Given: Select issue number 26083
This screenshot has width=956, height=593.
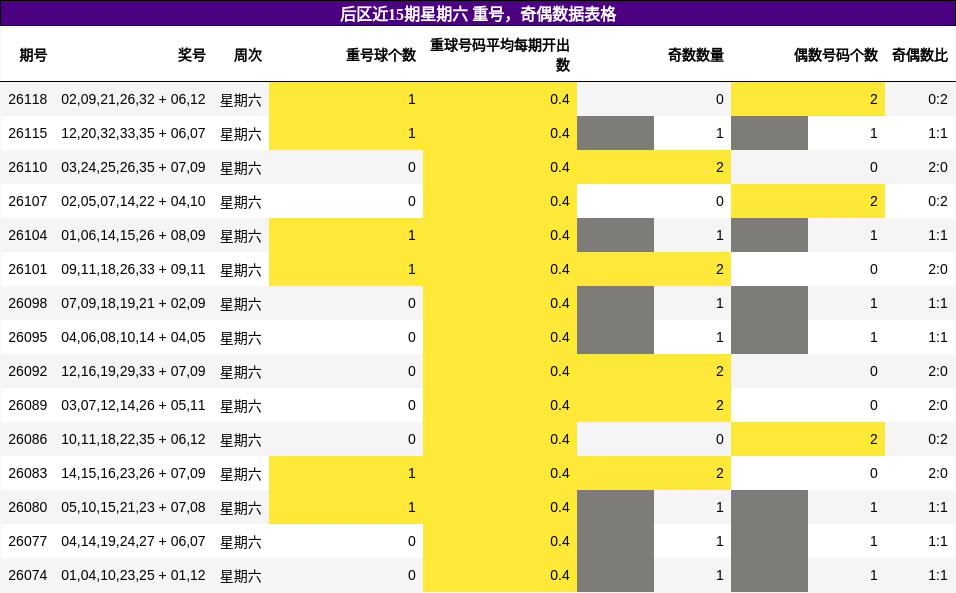Looking at the screenshot, I should pyautogui.click(x=27, y=474).
